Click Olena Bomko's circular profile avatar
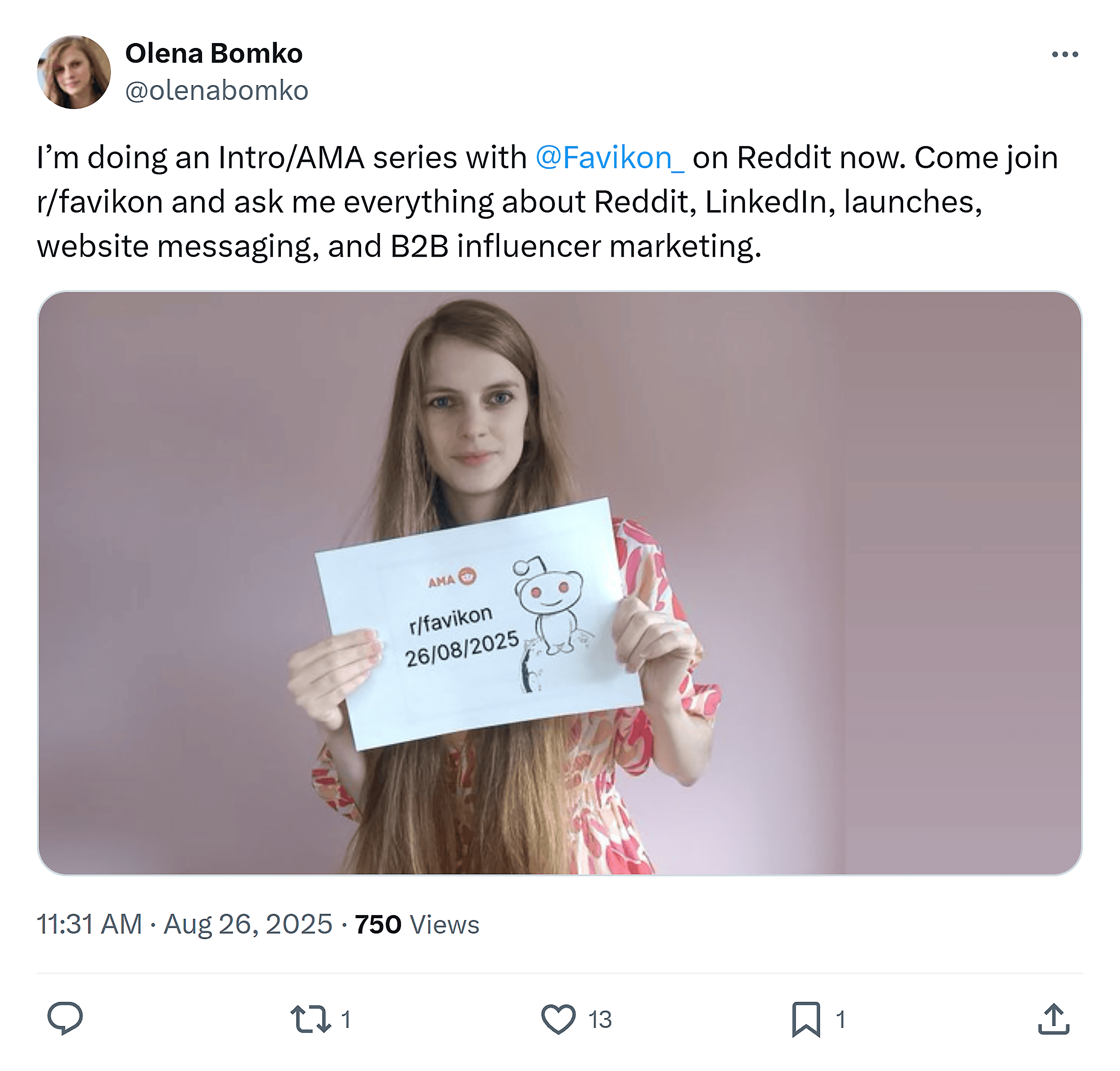Viewport: 1120px width, 1071px height. tap(73, 73)
